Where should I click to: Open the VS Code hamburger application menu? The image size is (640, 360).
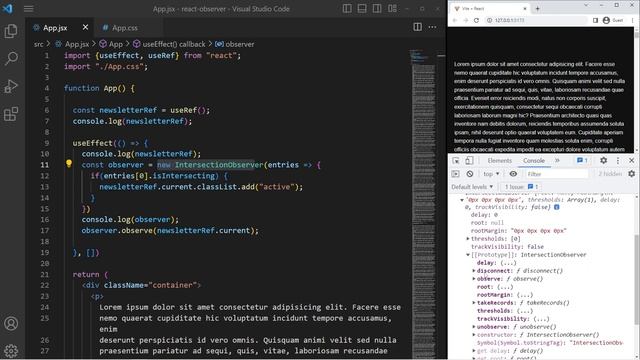tap(29, 9)
